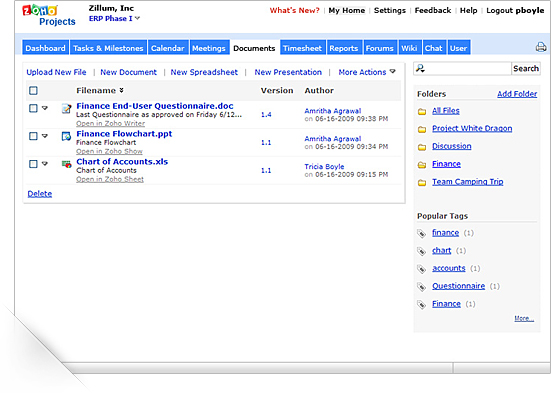Click the Search button

[x=526, y=69]
